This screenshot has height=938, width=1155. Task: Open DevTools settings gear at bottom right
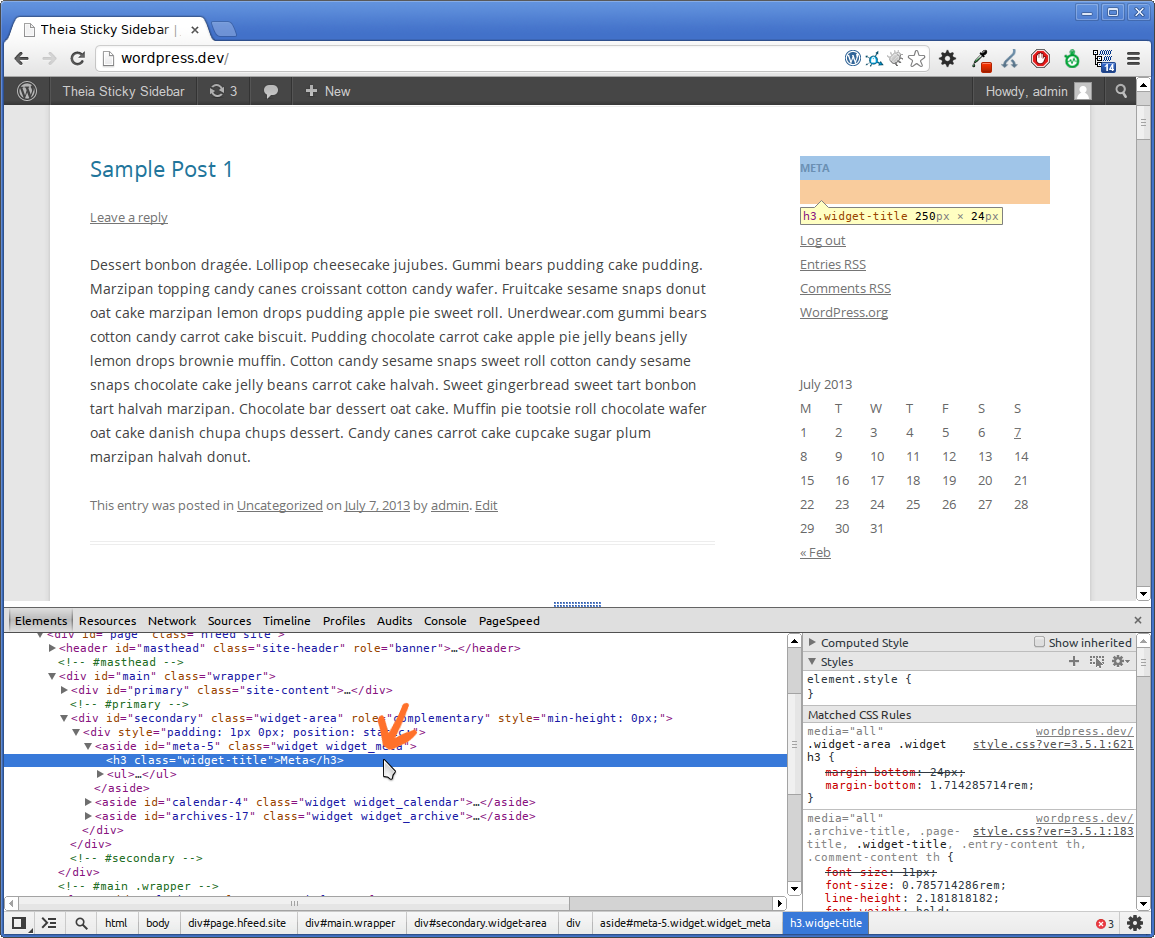(x=1135, y=923)
